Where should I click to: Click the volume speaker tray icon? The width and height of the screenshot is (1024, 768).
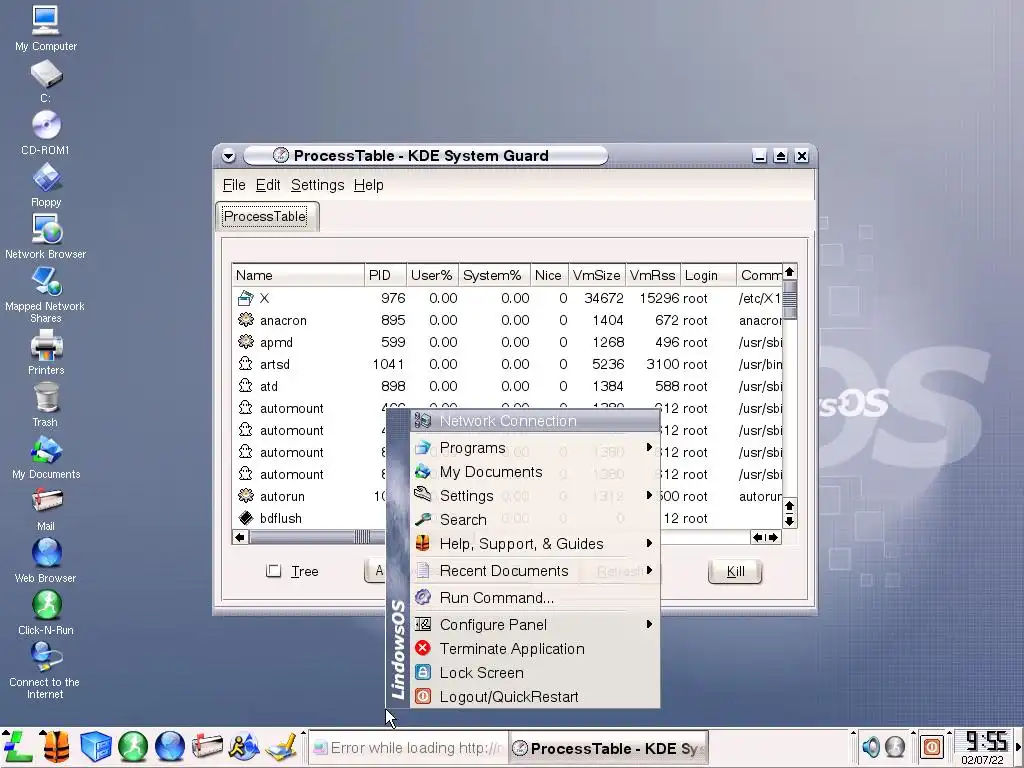point(871,746)
